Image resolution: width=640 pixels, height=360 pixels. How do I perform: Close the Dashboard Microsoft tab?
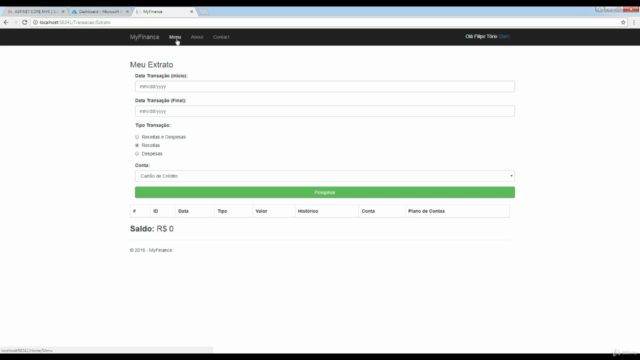click(x=127, y=12)
